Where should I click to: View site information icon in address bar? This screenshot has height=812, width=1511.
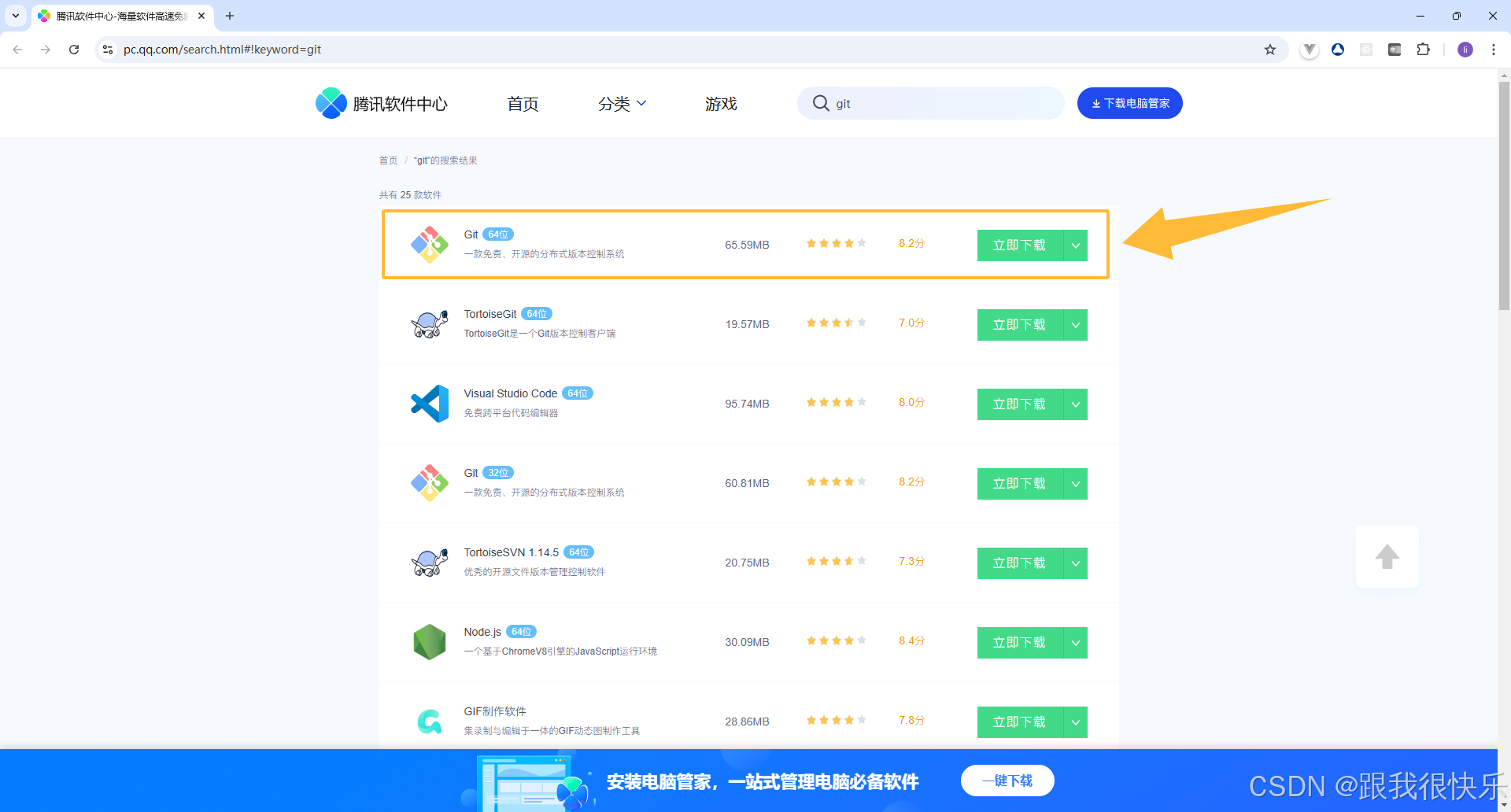click(x=108, y=50)
